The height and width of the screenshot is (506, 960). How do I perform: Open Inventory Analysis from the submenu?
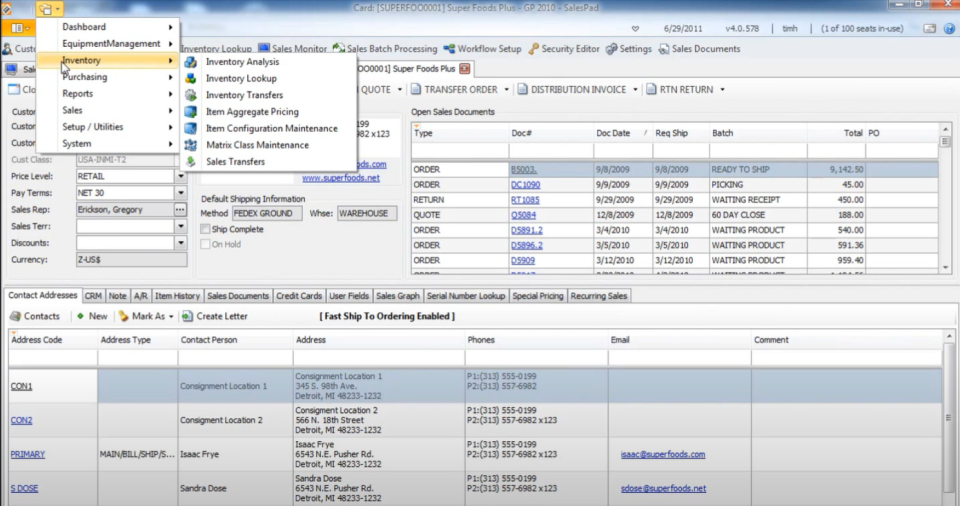click(242, 62)
